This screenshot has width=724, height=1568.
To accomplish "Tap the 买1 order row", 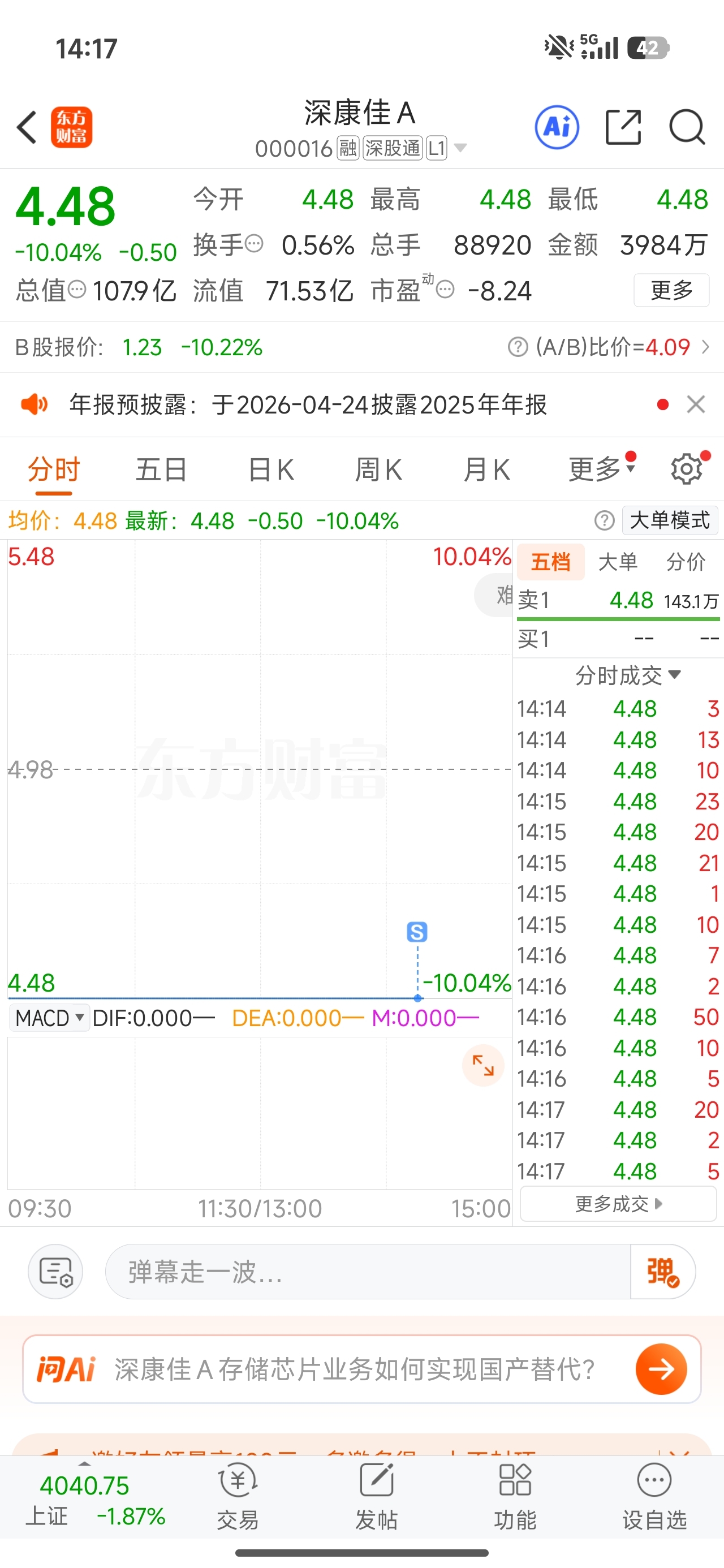I will coord(618,639).
